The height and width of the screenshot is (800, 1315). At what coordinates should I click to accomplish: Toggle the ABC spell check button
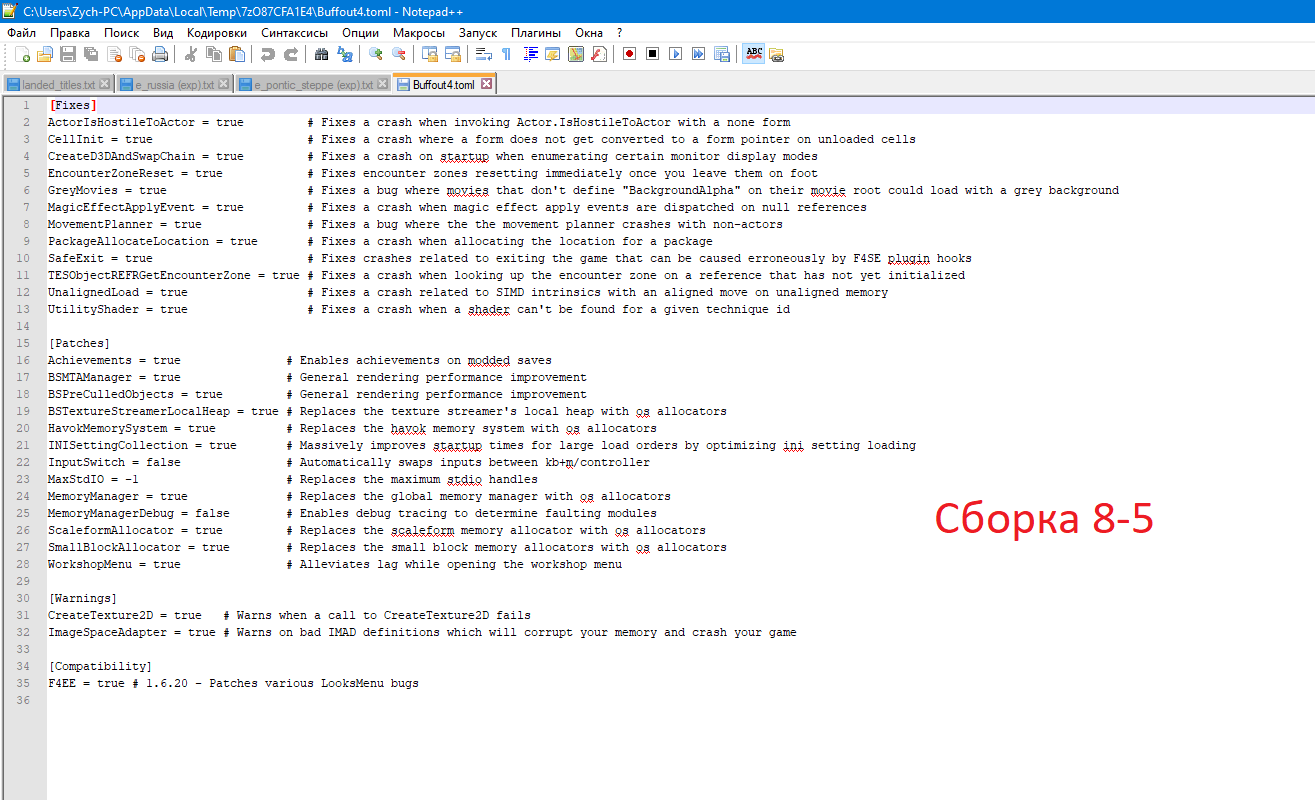coord(753,54)
